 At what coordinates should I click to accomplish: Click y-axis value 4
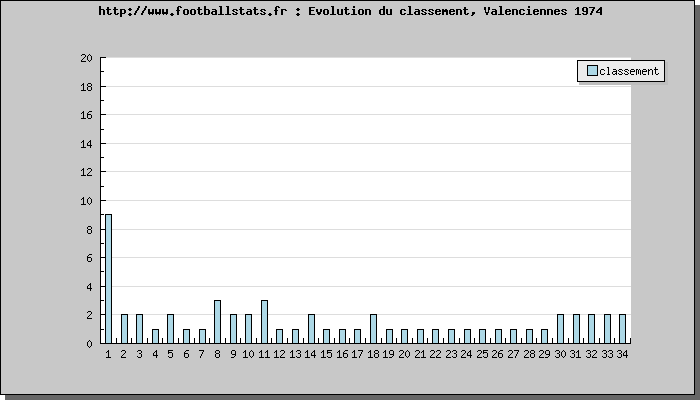pyautogui.click(x=89, y=287)
